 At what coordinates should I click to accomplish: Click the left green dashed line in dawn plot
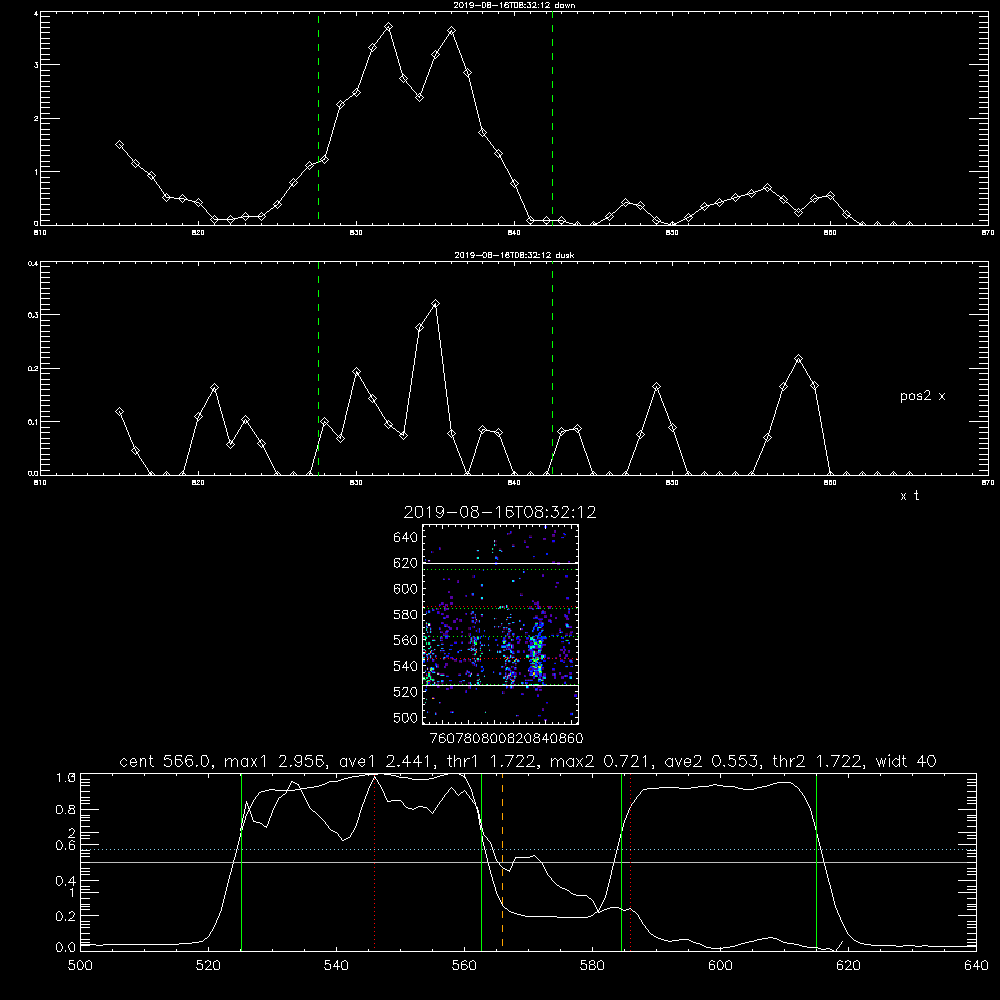click(318, 118)
